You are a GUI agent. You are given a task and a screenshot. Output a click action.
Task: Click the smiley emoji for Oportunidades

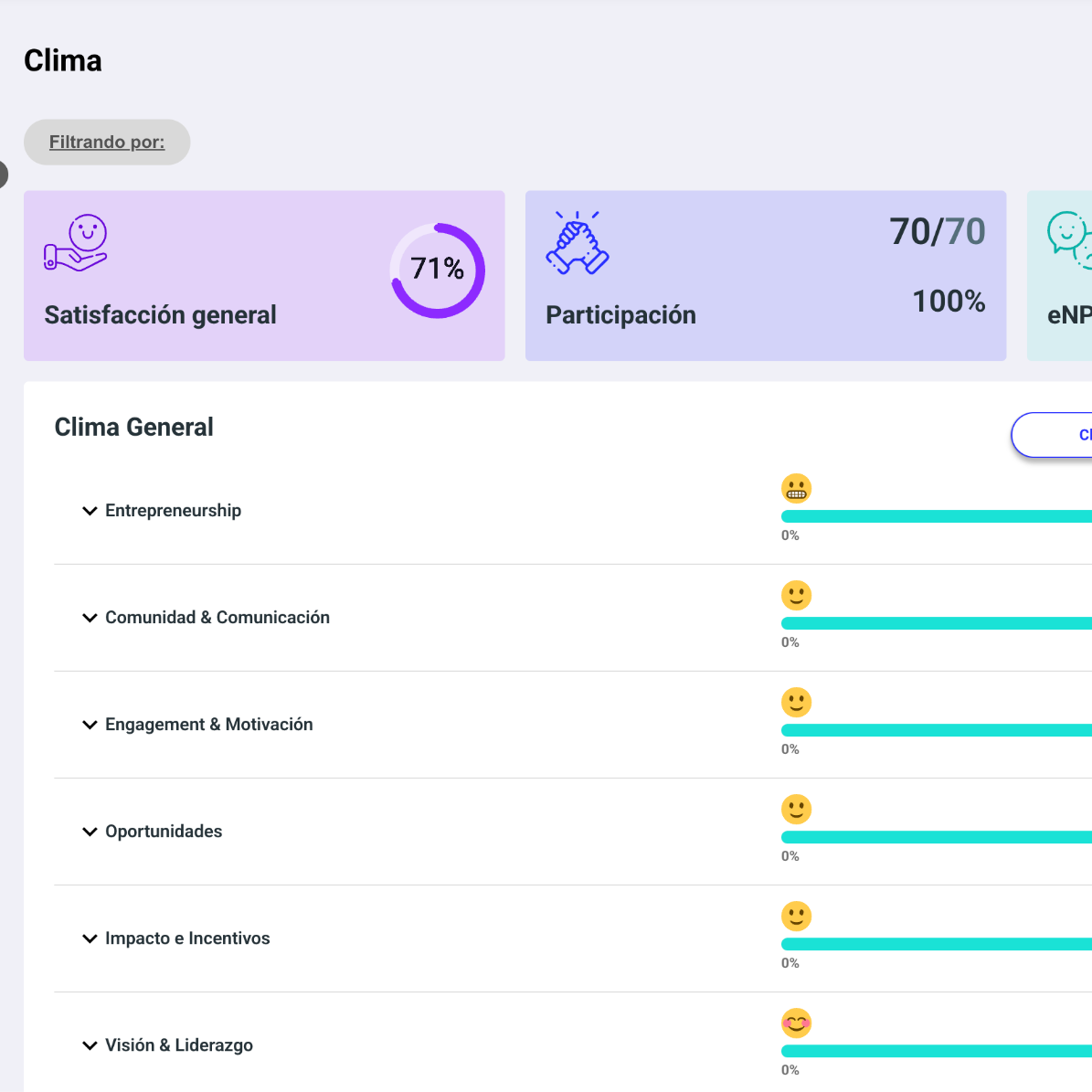(796, 810)
